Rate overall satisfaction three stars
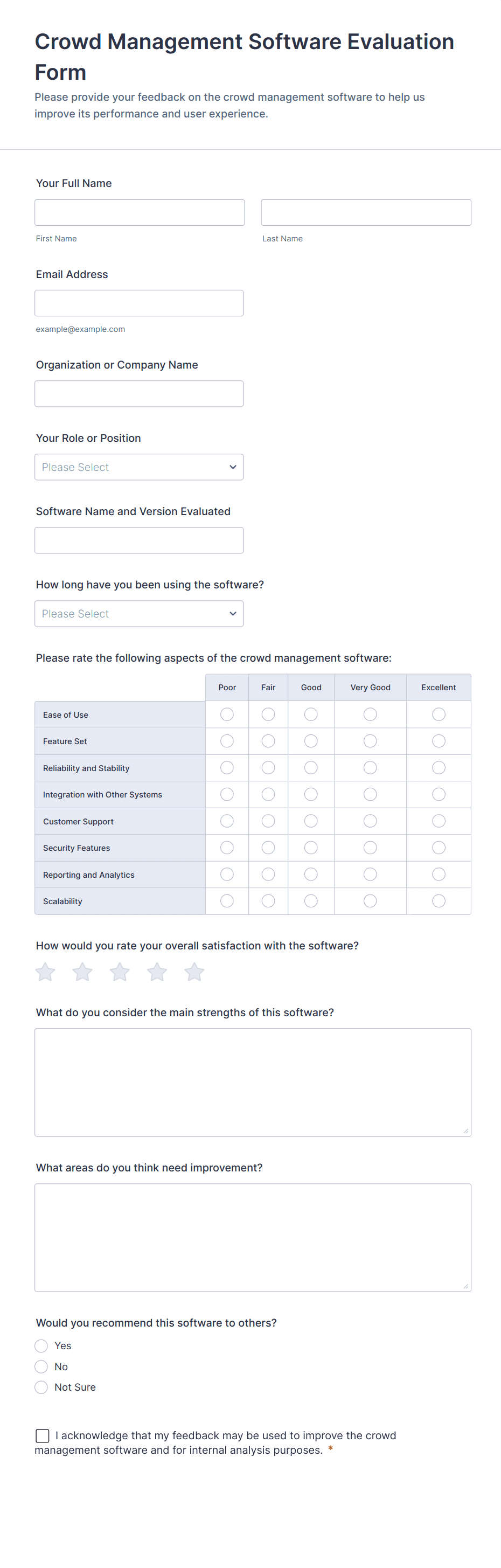The height and width of the screenshot is (1568, 501). [120, 972]
